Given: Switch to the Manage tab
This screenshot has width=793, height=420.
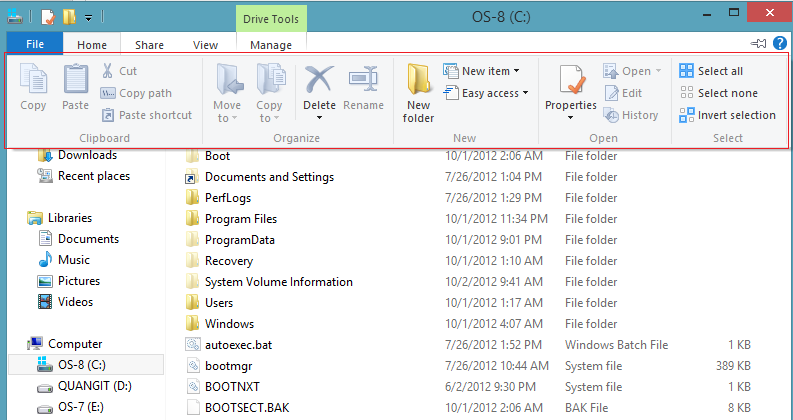Looking at the screenshot, I should coord(271,45).
